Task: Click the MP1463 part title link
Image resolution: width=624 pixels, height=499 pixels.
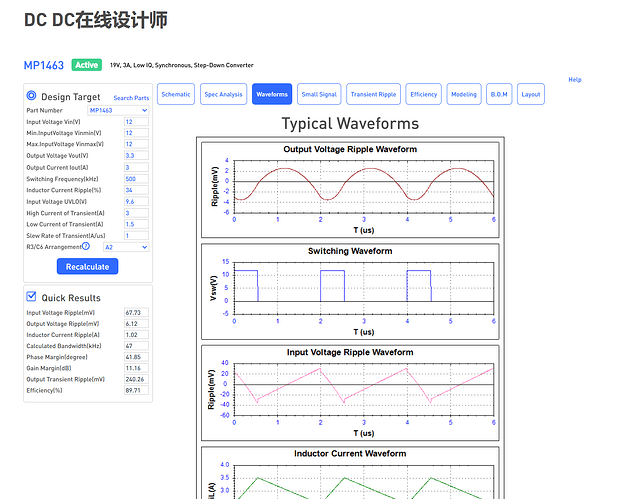Action: pyautogui.click(x=44, y=65)
